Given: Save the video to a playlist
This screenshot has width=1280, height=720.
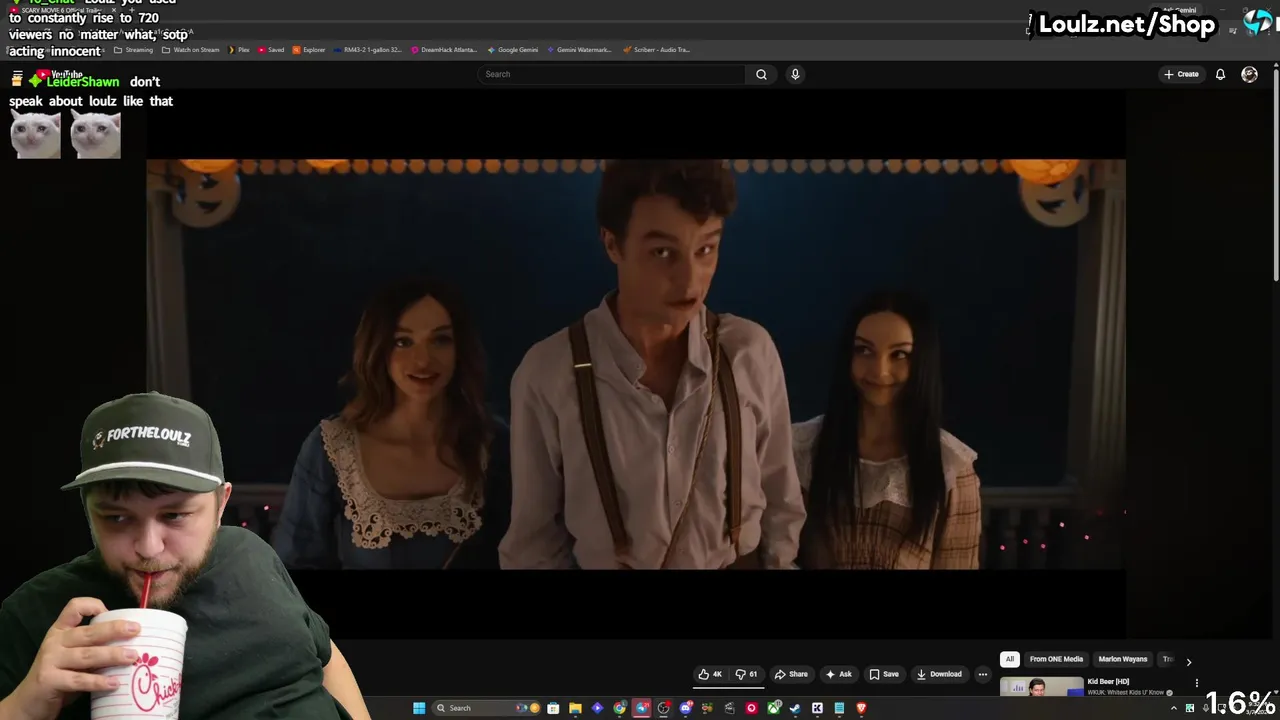Looking at the screenshot, I should click(884, 674).
